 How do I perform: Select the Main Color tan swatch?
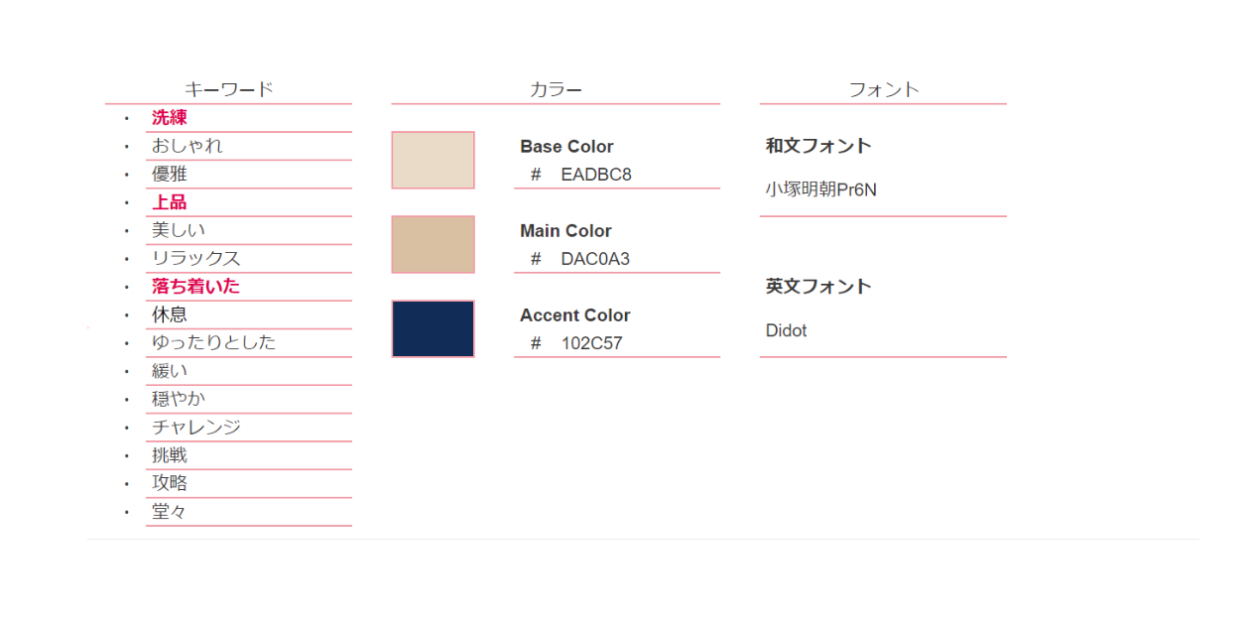[433, 244]
